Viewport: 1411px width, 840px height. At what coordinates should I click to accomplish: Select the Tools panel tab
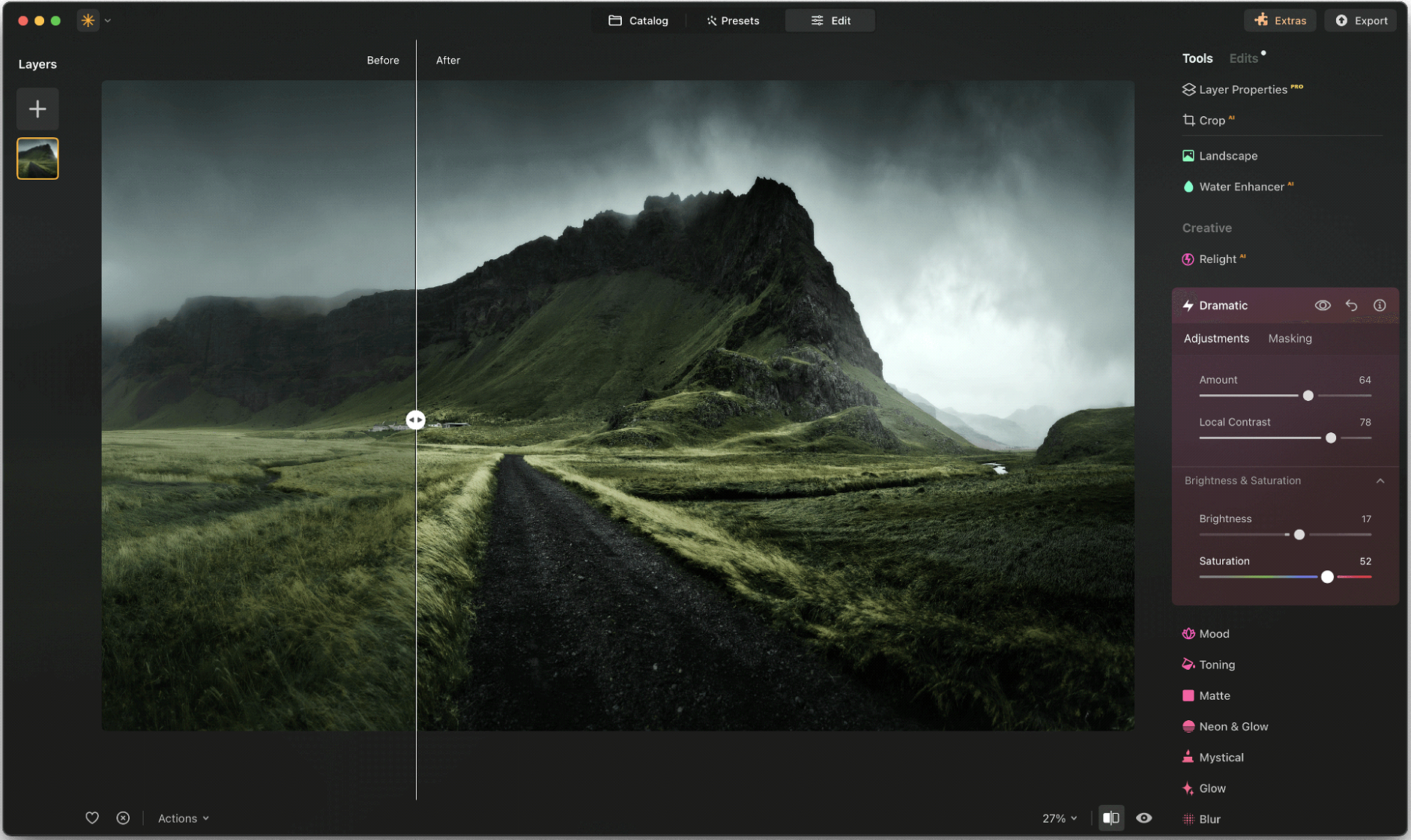pos(1197,58)
